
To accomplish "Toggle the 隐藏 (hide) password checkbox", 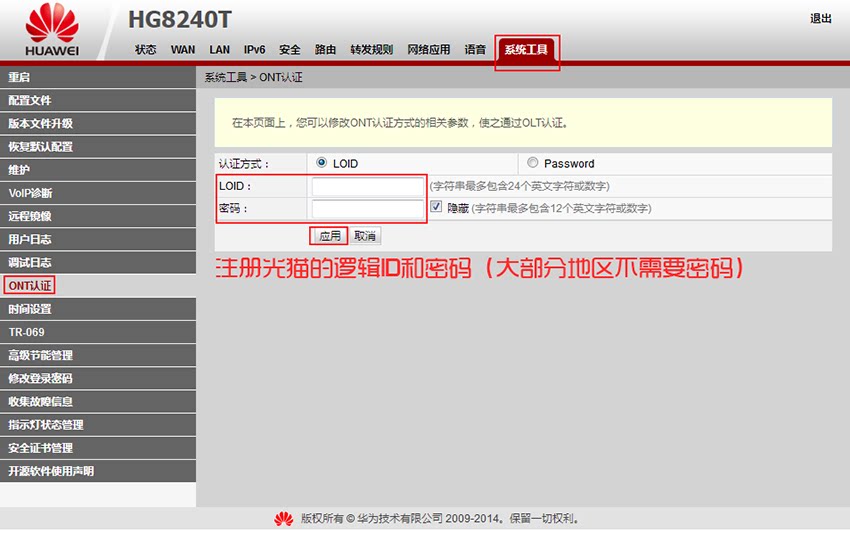I will pyautogui.click(x=436, y=207).
